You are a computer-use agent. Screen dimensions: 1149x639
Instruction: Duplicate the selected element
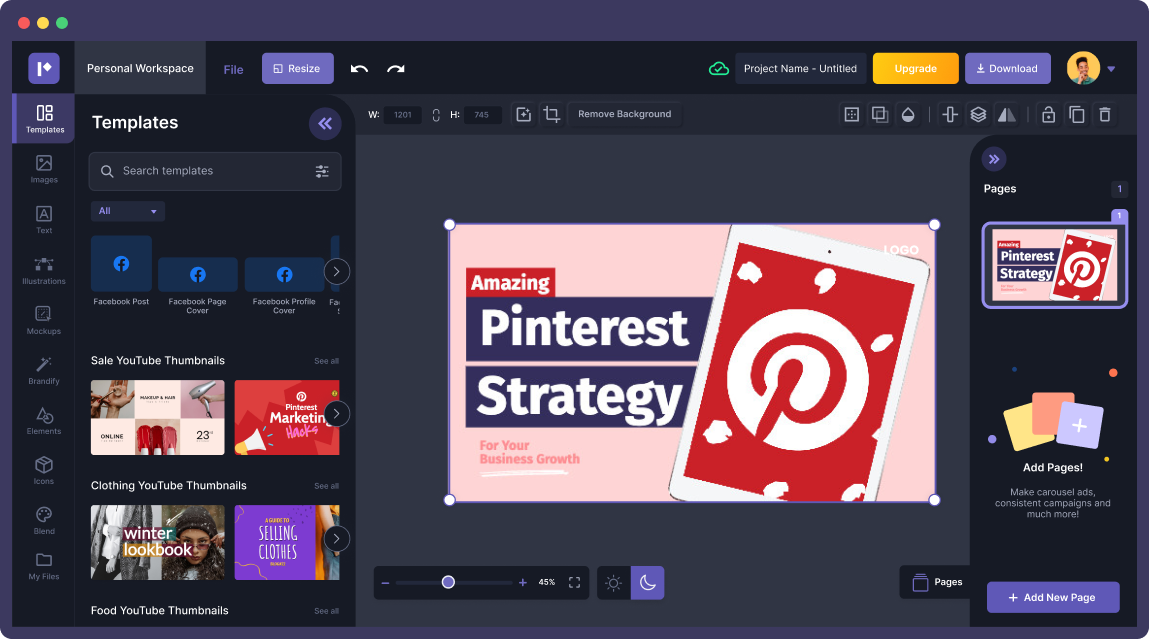[1076, 114]
